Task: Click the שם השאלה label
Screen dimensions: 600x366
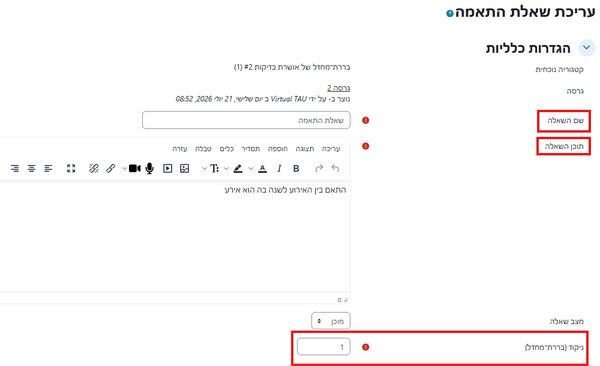Action: point(565,121)
